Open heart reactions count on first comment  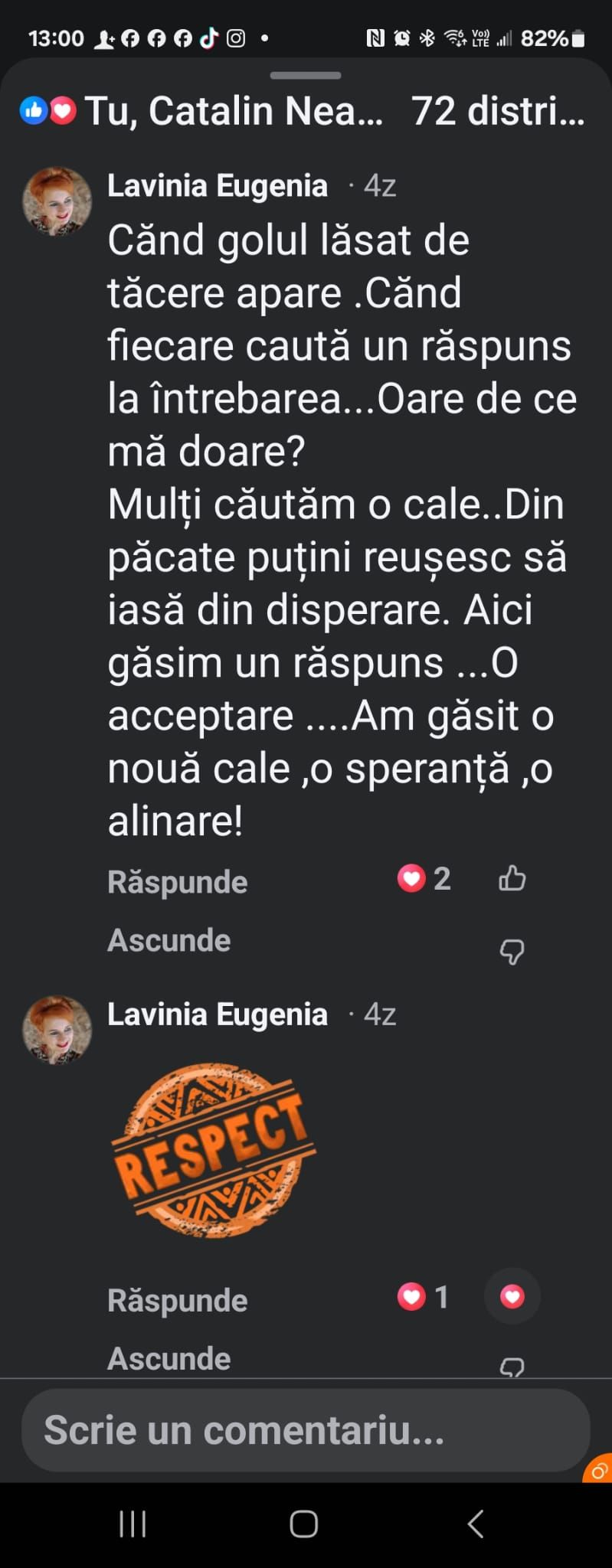pyautogui.click(x=424, y=878)
